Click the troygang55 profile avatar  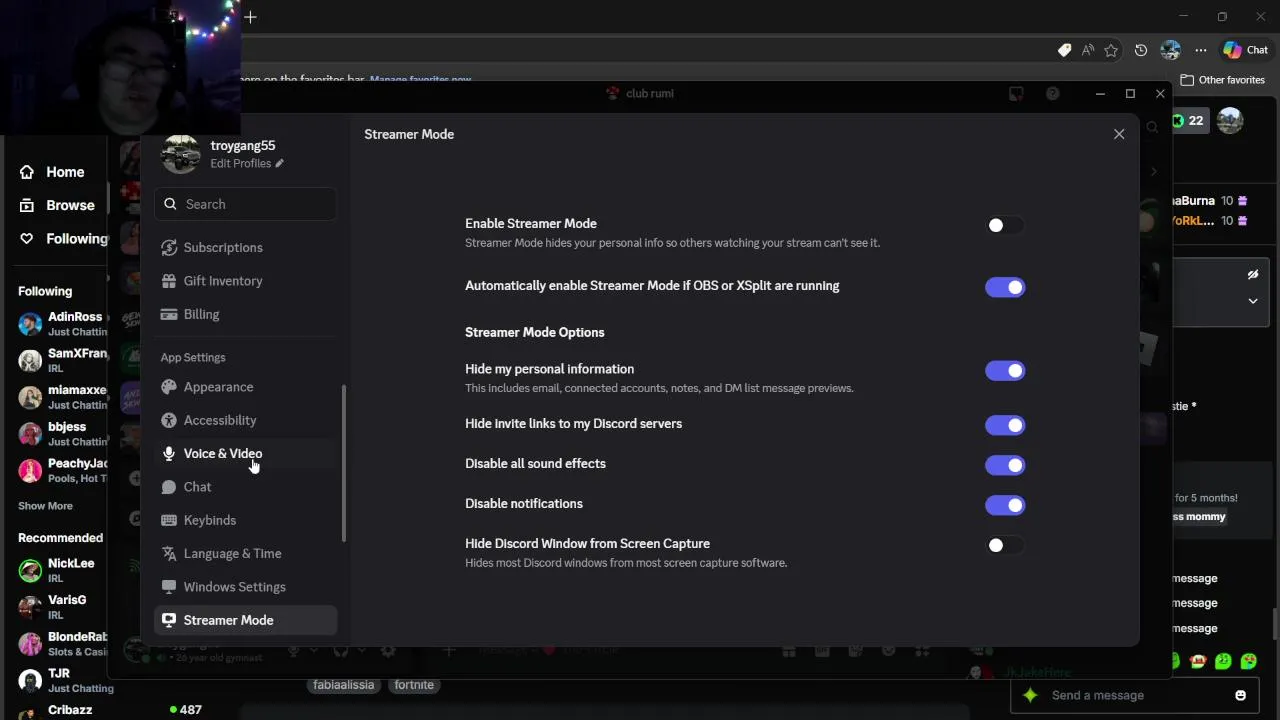[x=181, y=154]
